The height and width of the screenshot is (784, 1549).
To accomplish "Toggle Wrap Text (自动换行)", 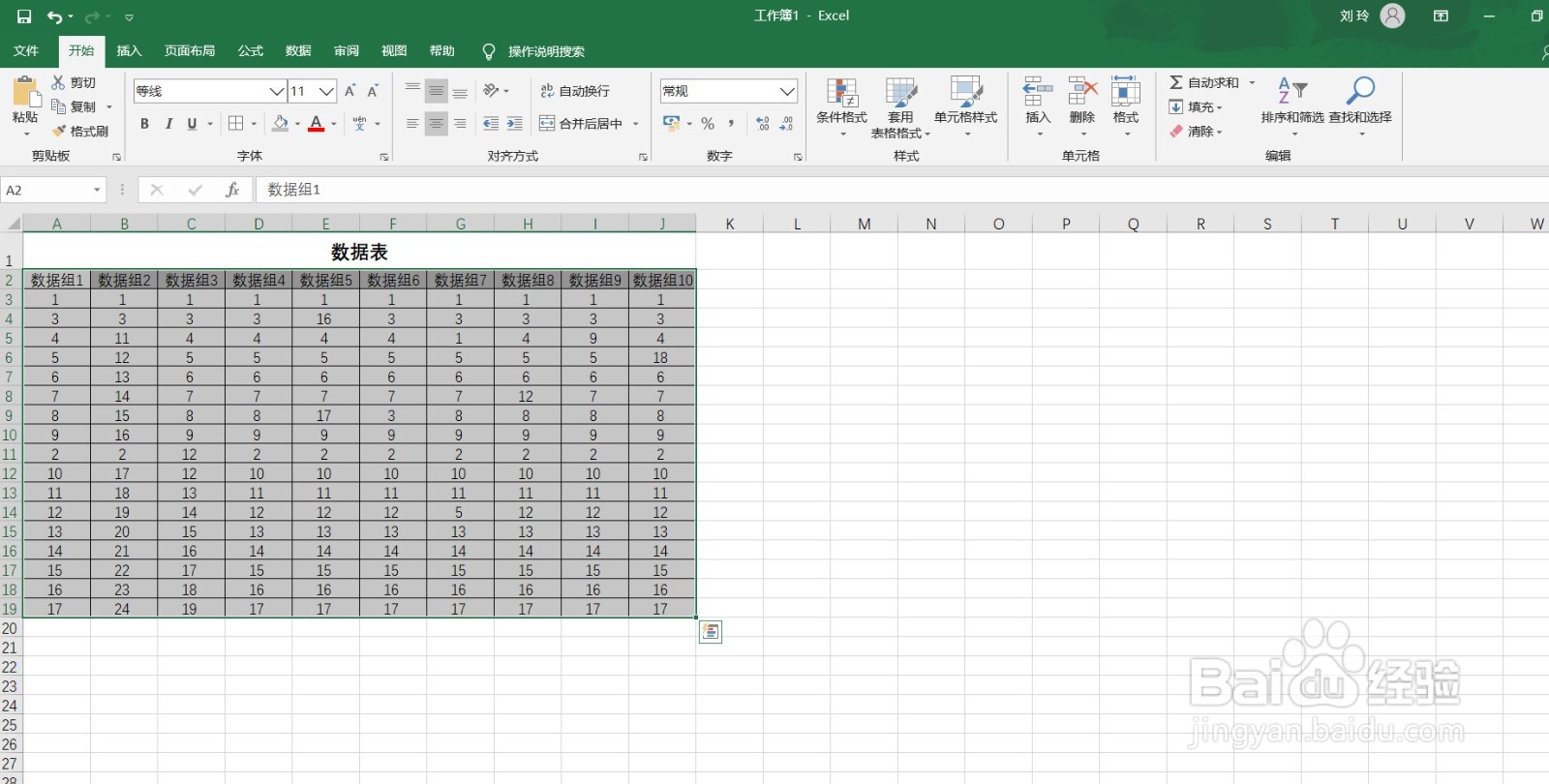I will 575,91.
